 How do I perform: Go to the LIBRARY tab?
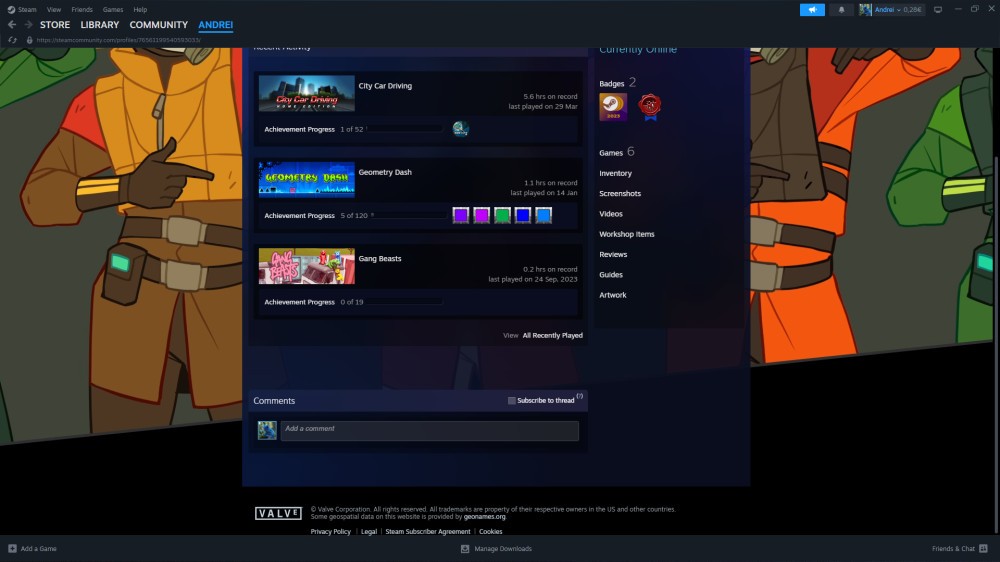(x=99, y=25)
